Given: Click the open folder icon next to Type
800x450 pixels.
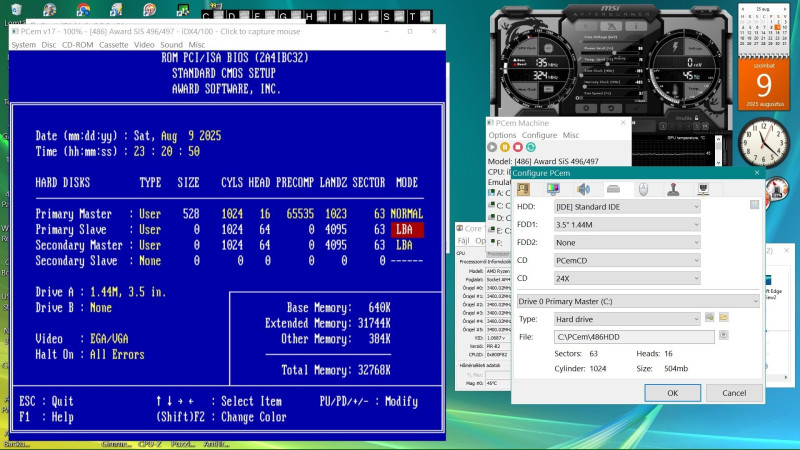Looking at the screenshot, I should click(x=723, y=317).
